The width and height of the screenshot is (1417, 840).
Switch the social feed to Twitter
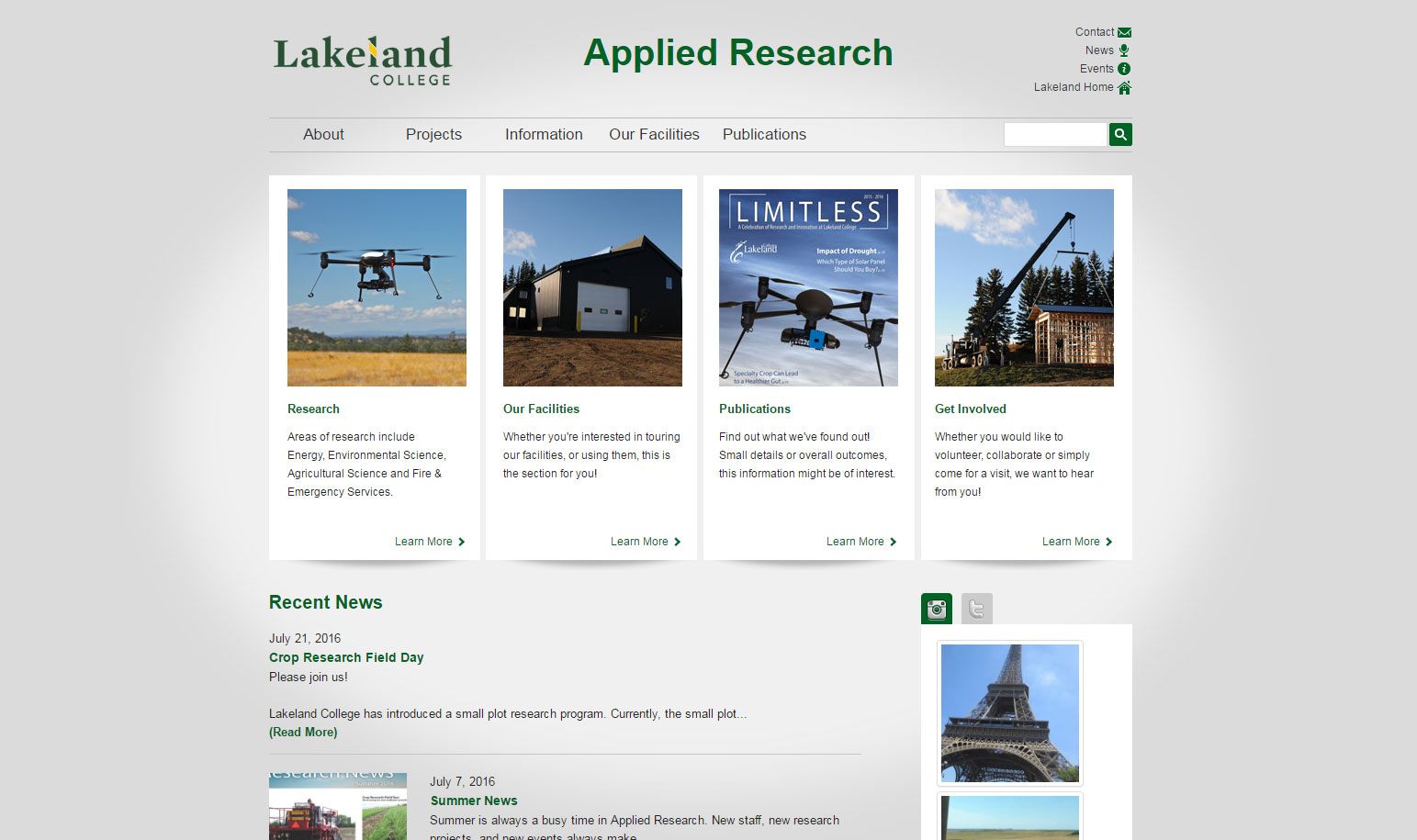pos(976,608)
